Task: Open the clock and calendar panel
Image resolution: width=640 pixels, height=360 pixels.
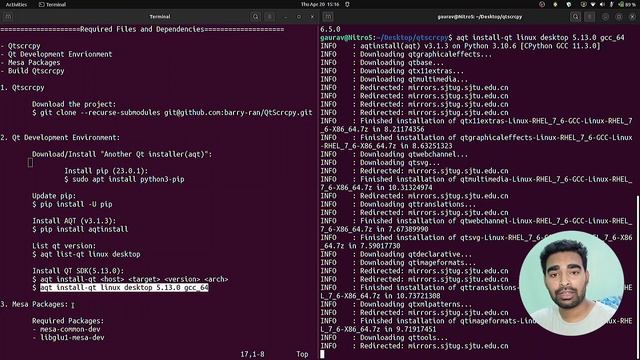Action: coord(320,4)
